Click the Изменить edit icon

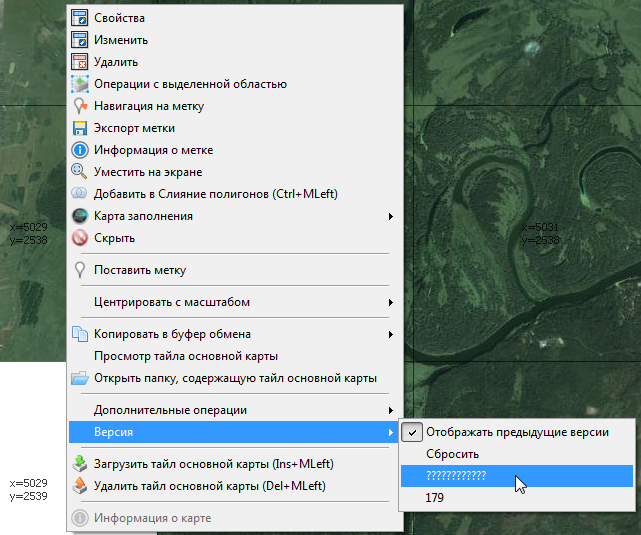80,40
